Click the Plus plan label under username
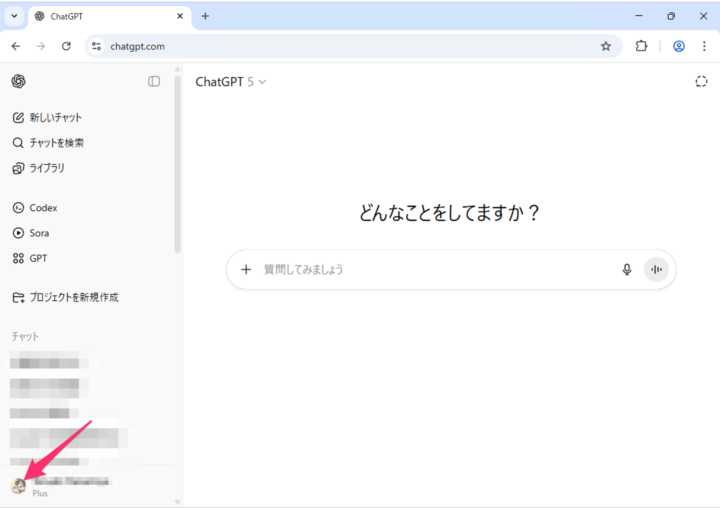The image size is (720, 508). (40, 493)
